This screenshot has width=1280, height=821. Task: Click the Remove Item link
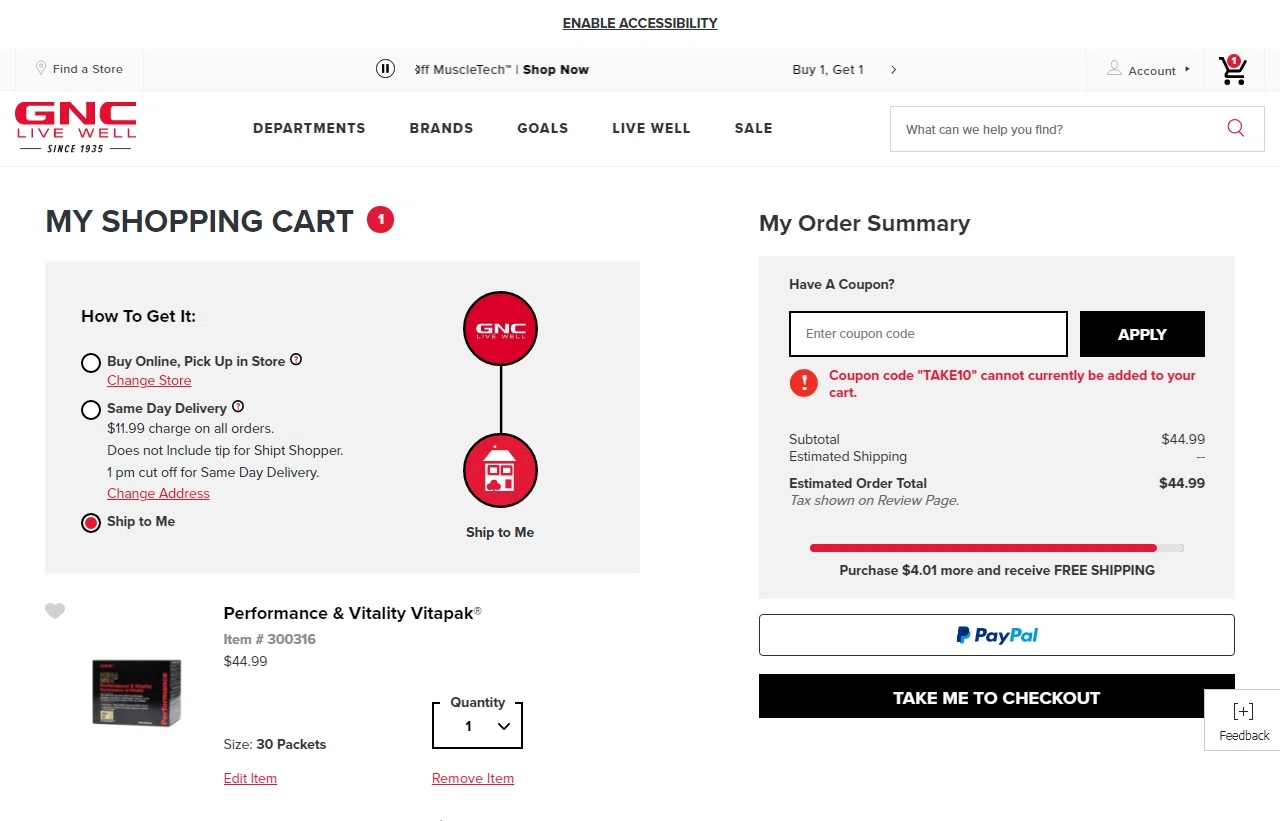pyautogui.click(x=473, y=778)
